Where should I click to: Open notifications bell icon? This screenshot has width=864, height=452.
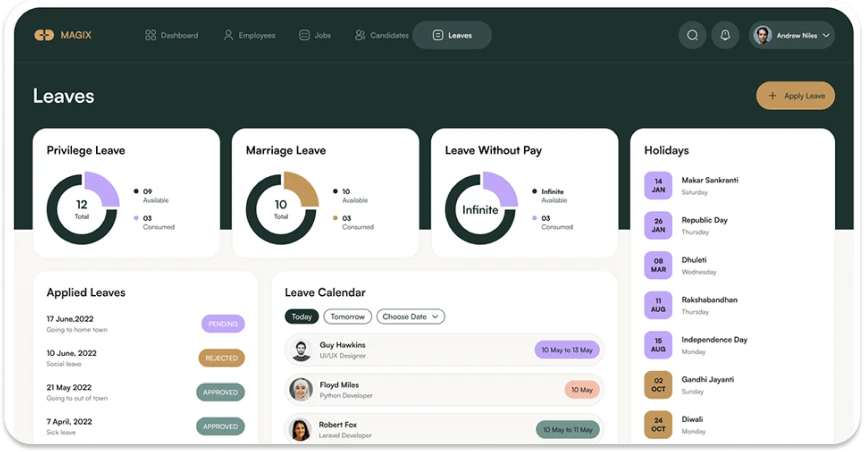point(725,35)
